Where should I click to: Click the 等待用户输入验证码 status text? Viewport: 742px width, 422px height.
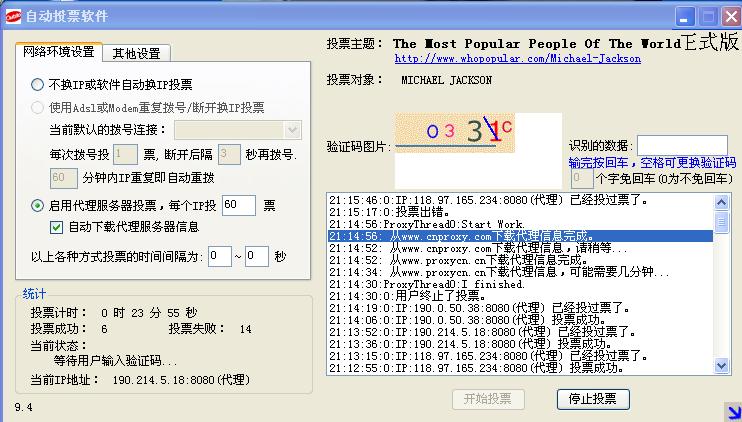pyautogui.click(x=115, y=361)
